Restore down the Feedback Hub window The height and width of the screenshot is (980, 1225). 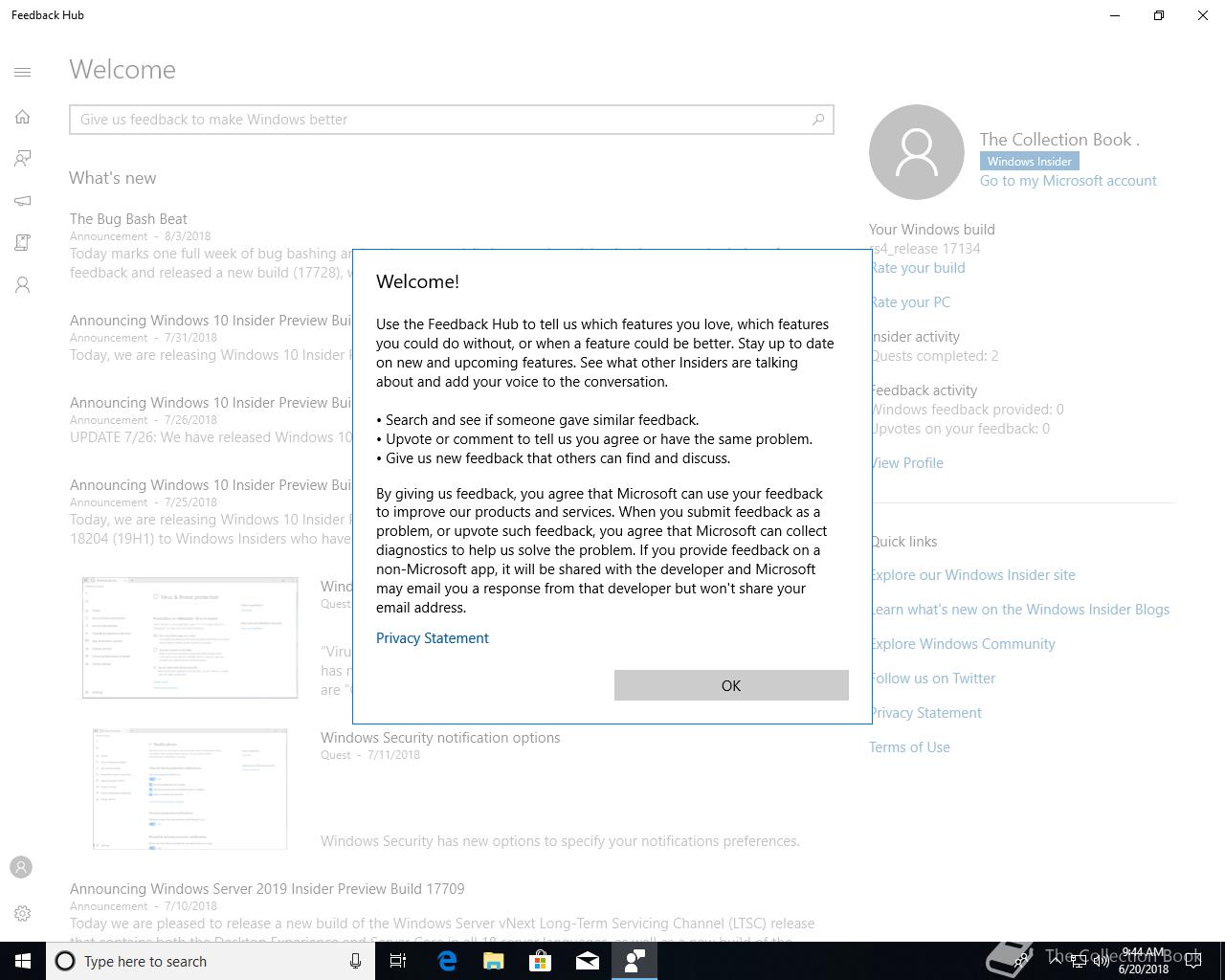pyautogui.click(x=1159, y=15)
